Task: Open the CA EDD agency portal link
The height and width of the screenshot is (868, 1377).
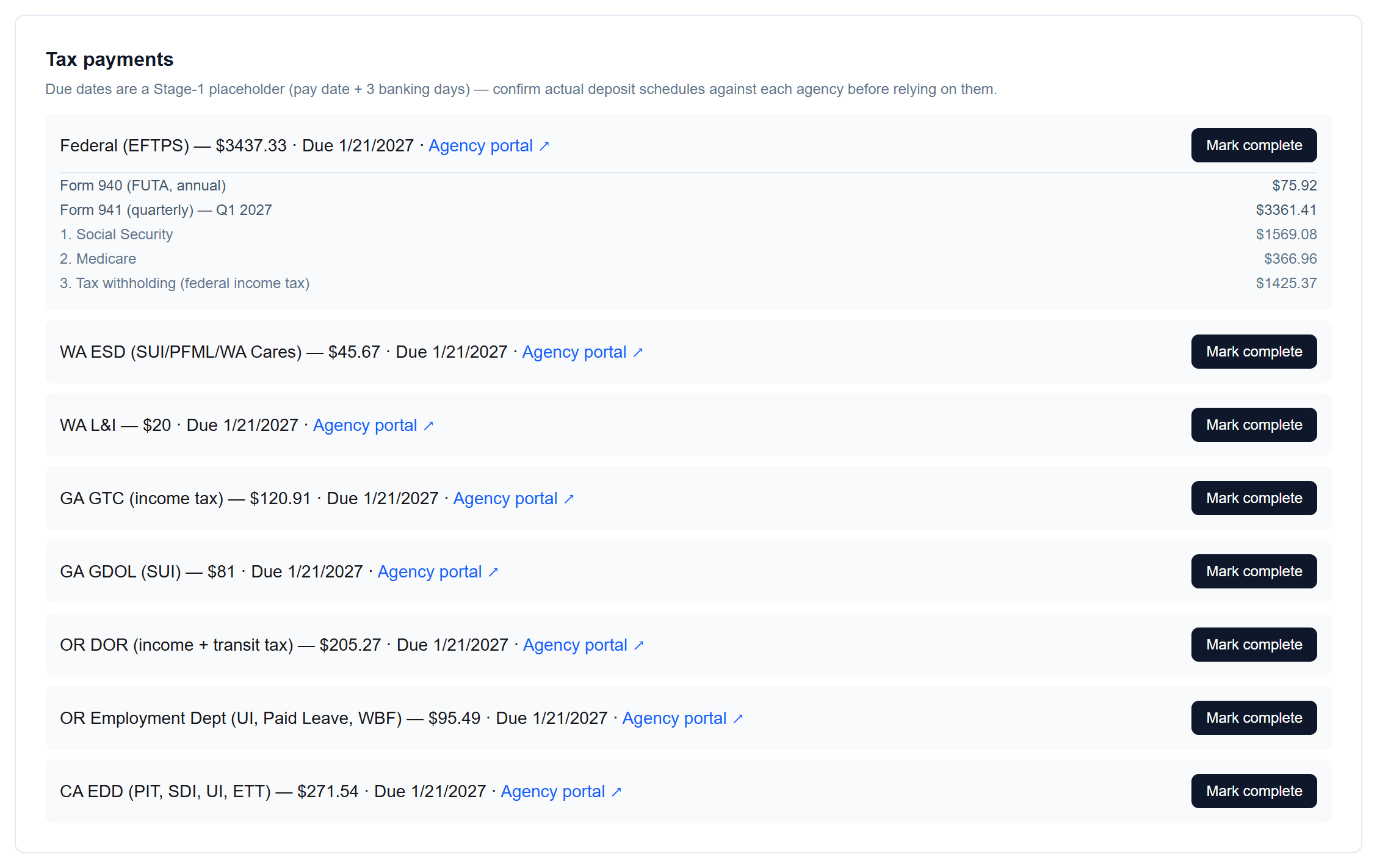Action: pyautogui.click(x=561, y=792)
